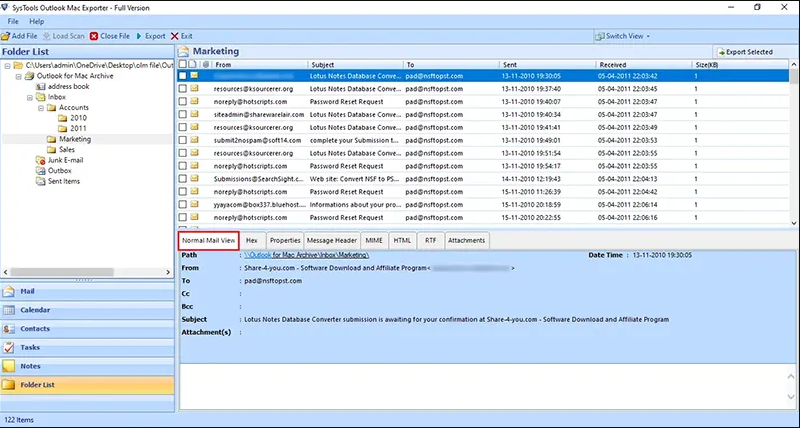Open the File menu

pyautogui.click(x=13, y=21)
